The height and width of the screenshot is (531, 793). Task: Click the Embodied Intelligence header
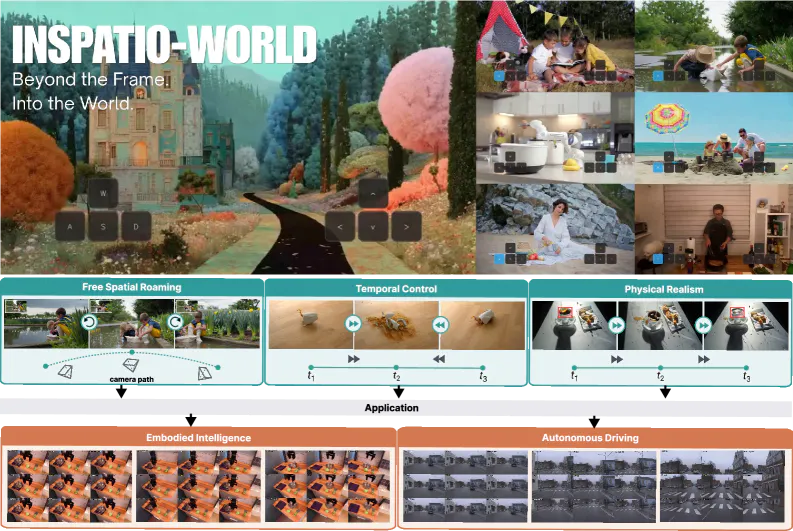[198, 437]
